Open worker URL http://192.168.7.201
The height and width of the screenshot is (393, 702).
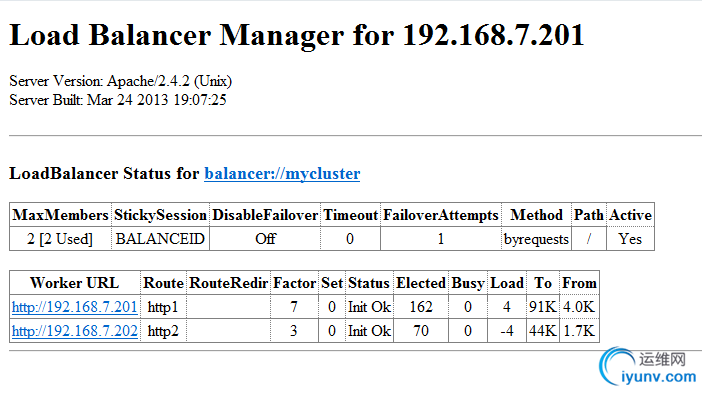point(74,307)
